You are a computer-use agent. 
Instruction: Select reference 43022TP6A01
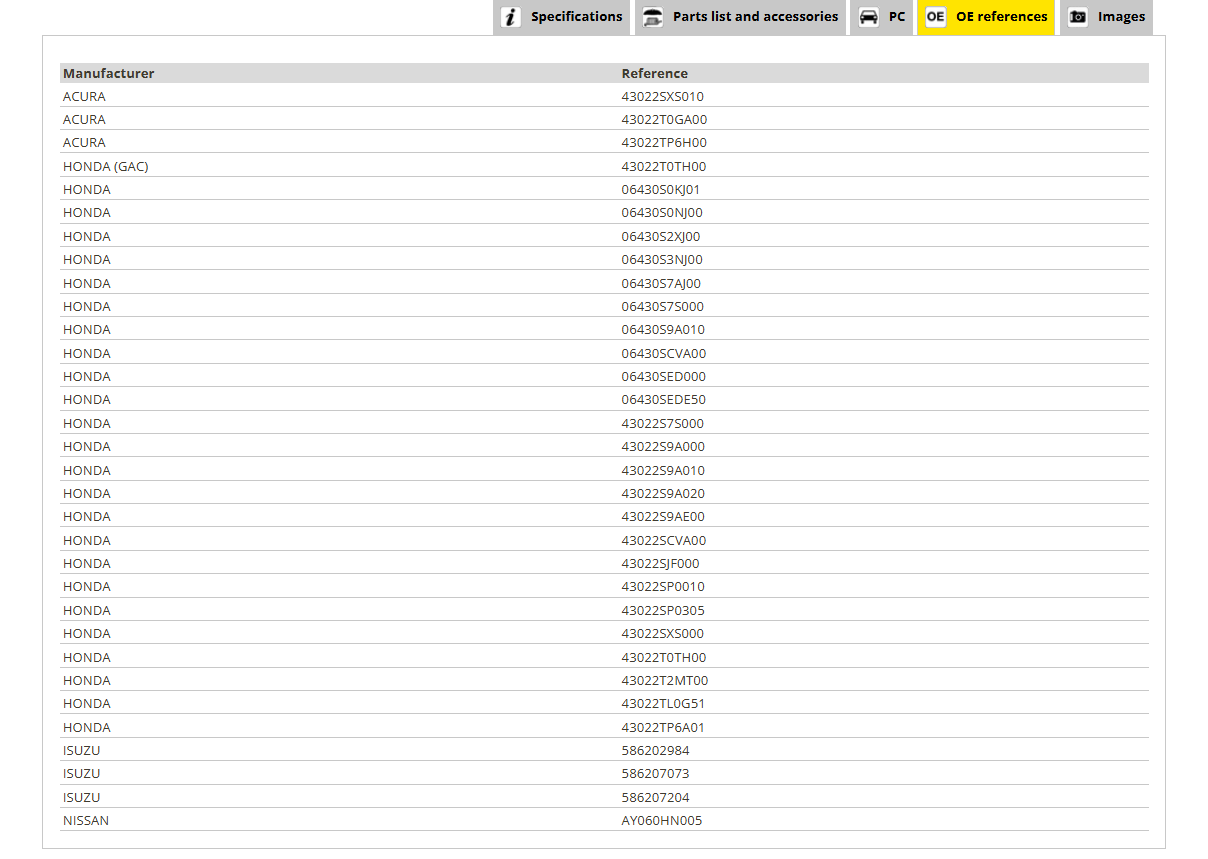[663, 727]
